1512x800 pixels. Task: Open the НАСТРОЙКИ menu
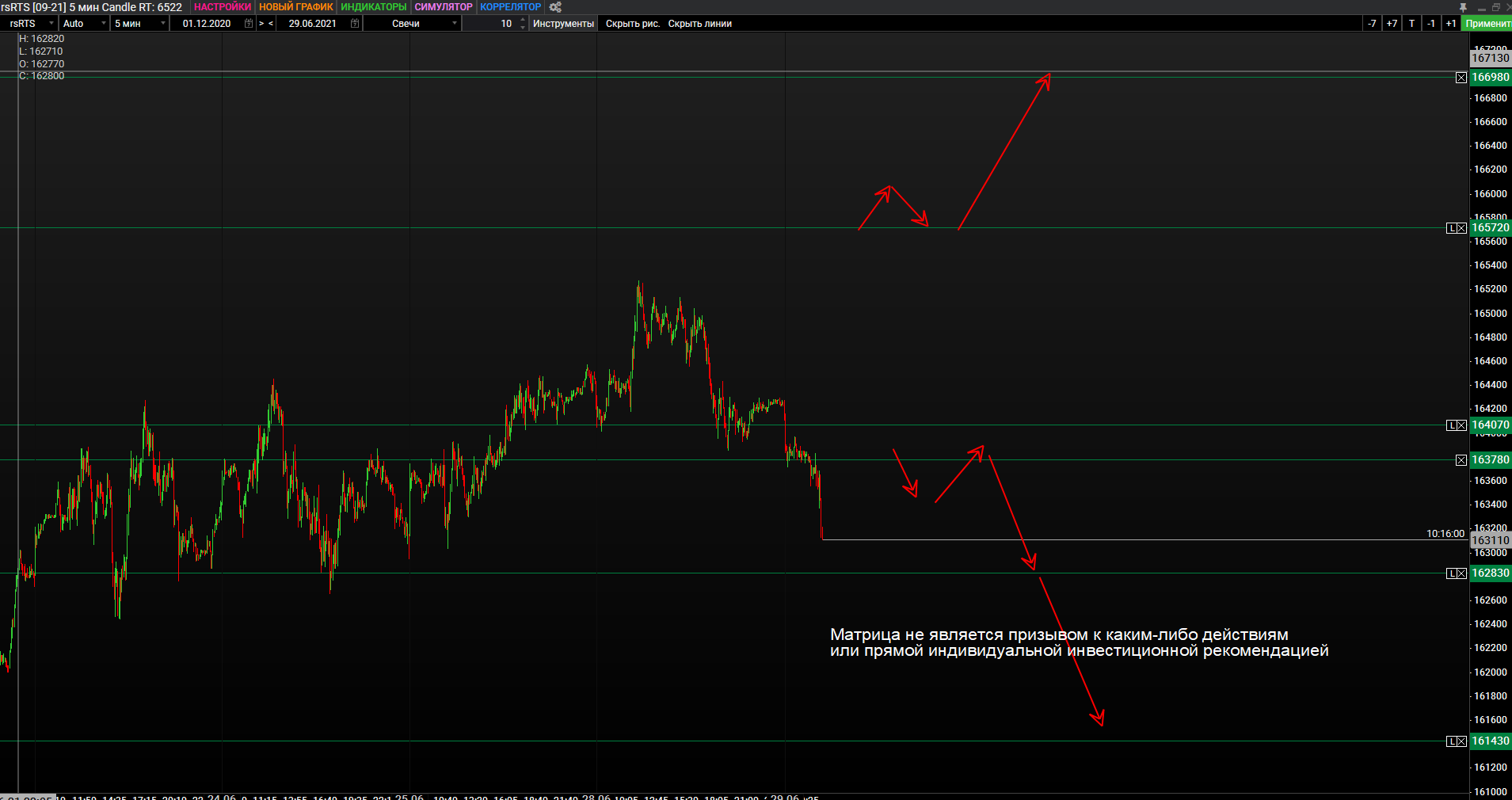223,7
